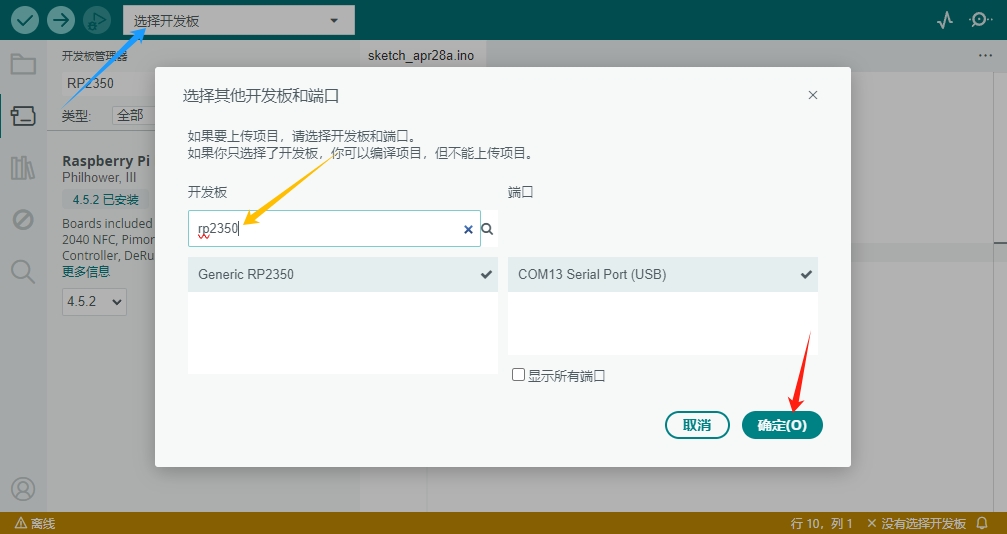Start the debugger with the play-bug icon
Screen dimensions: 1007x534
point(97,21)
